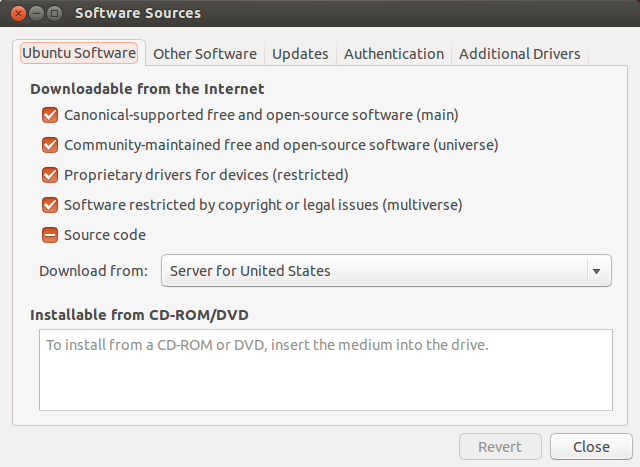Select the Authentication tab

pos(394,53)
